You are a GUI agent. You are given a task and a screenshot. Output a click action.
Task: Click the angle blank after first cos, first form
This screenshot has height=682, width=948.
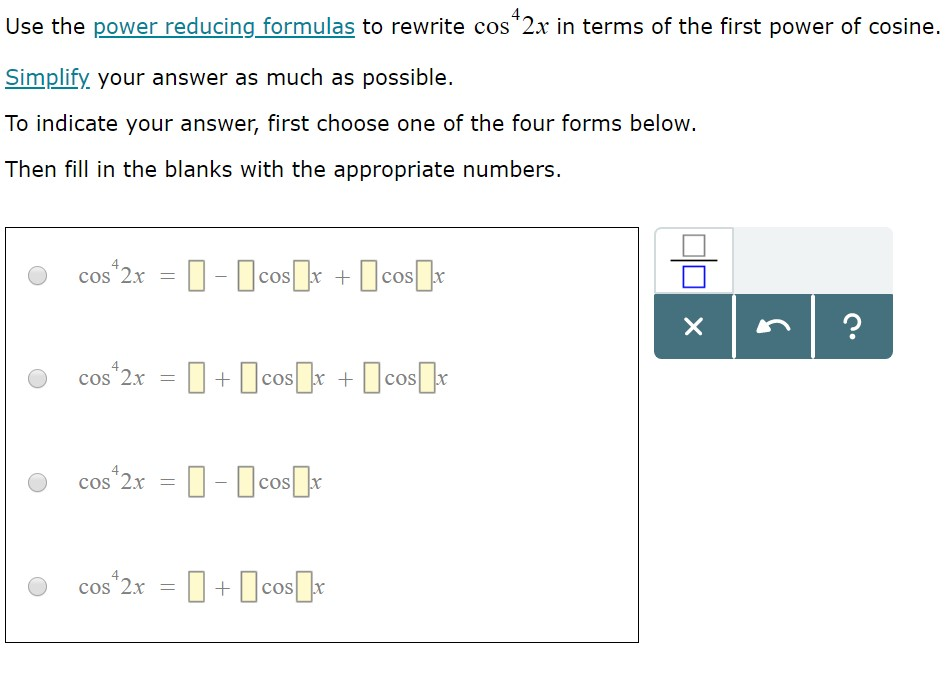point(300,275)
